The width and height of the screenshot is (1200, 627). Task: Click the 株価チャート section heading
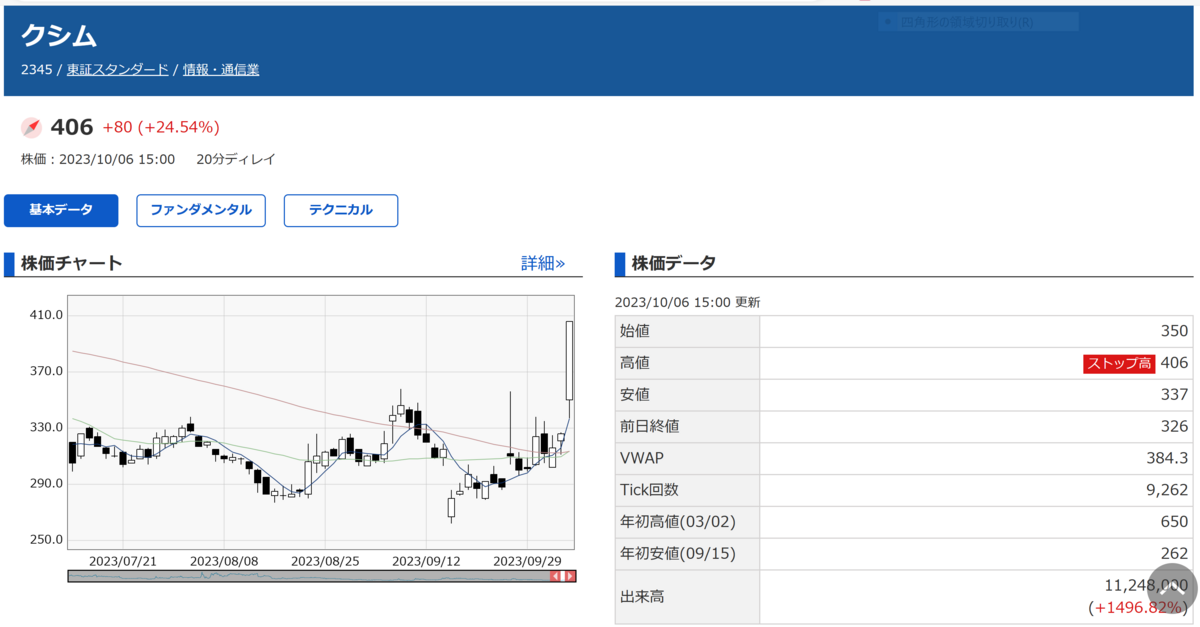[x=71, y=263]
